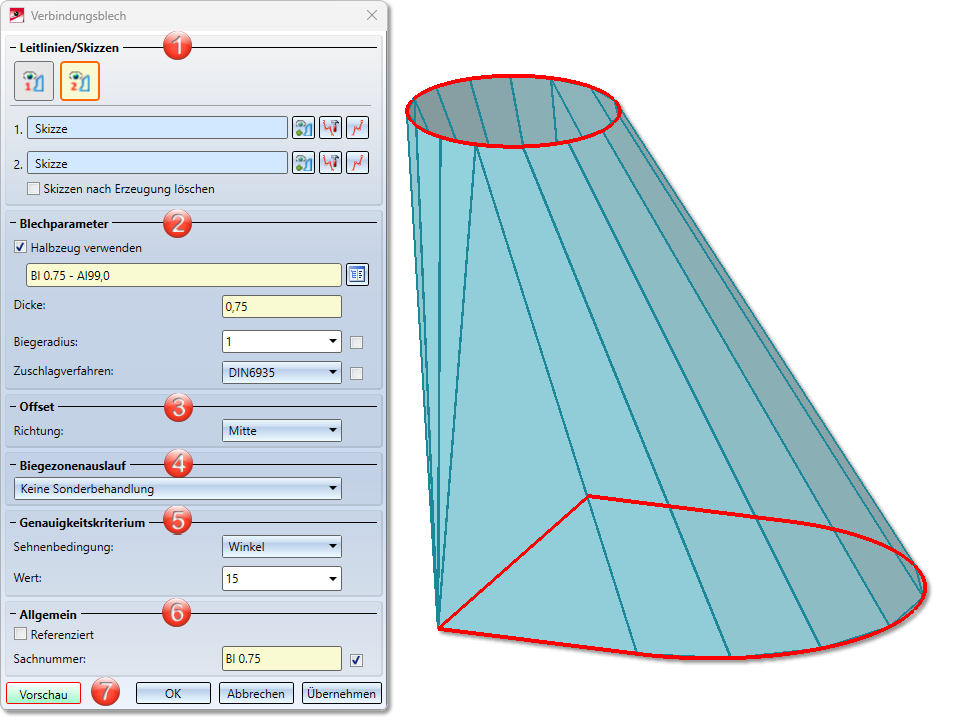Screen dimensions: 960x722
Task: Click the OK button
Action: pyautogui.click(x=173, y=693)
